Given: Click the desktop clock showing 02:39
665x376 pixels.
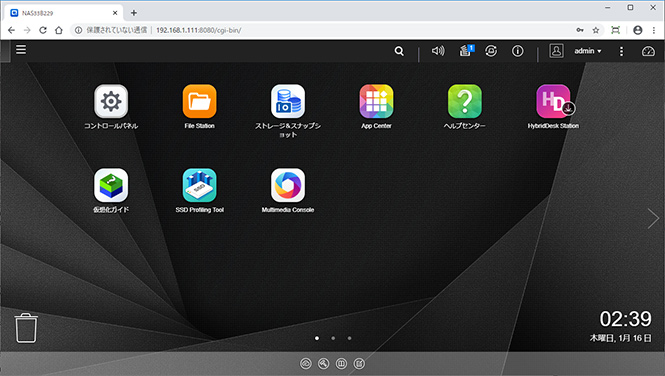Looking at the screenshot, I should click(x=625, y=319).
